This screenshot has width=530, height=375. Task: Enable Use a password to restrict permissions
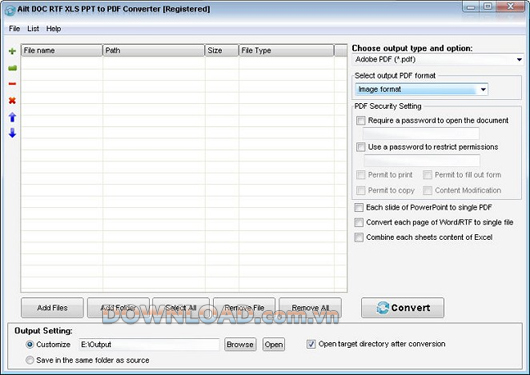[x=361, y=147]
